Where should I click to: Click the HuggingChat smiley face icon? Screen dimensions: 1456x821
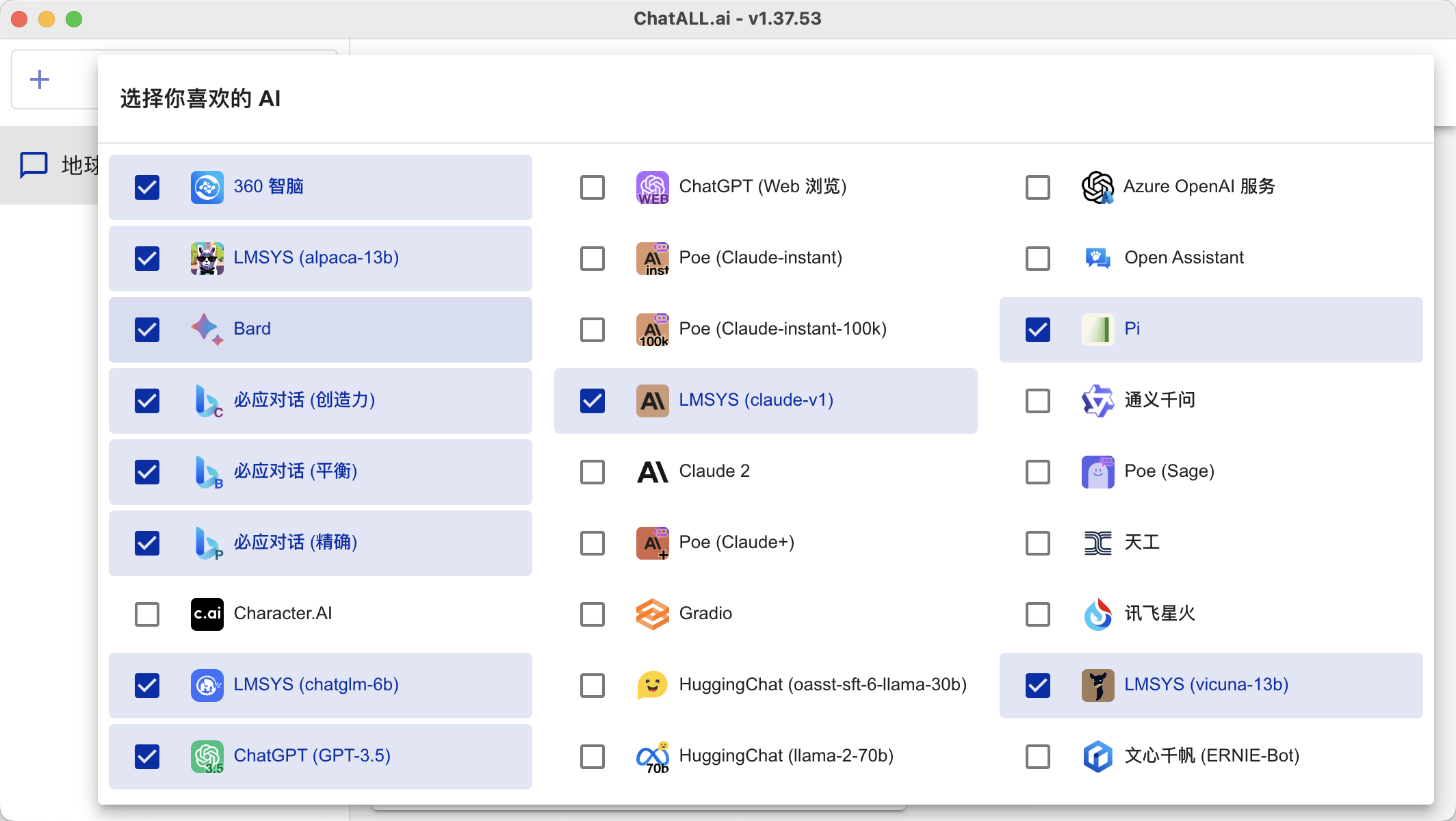coord(652,685)
